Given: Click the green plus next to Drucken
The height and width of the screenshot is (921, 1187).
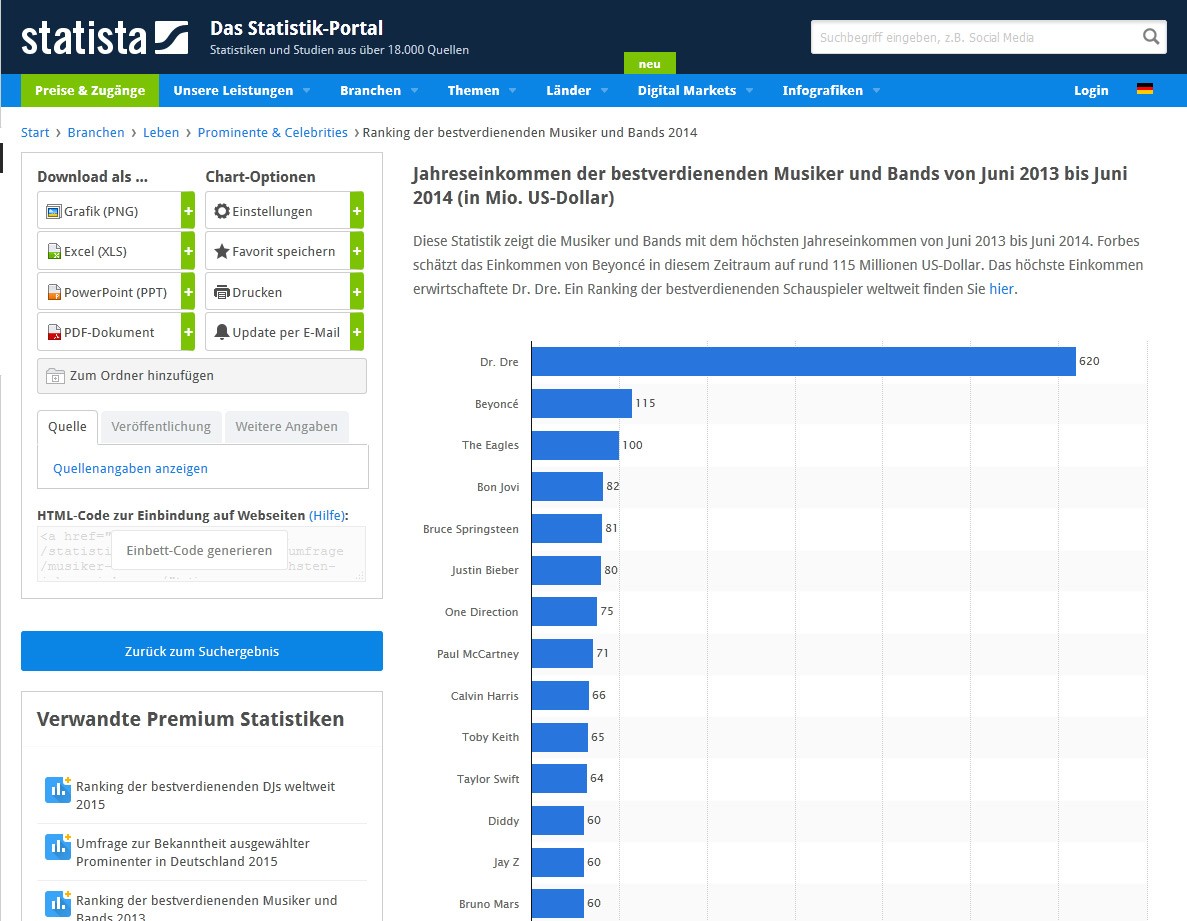Looking at the screenshot, I should (357, 292).
